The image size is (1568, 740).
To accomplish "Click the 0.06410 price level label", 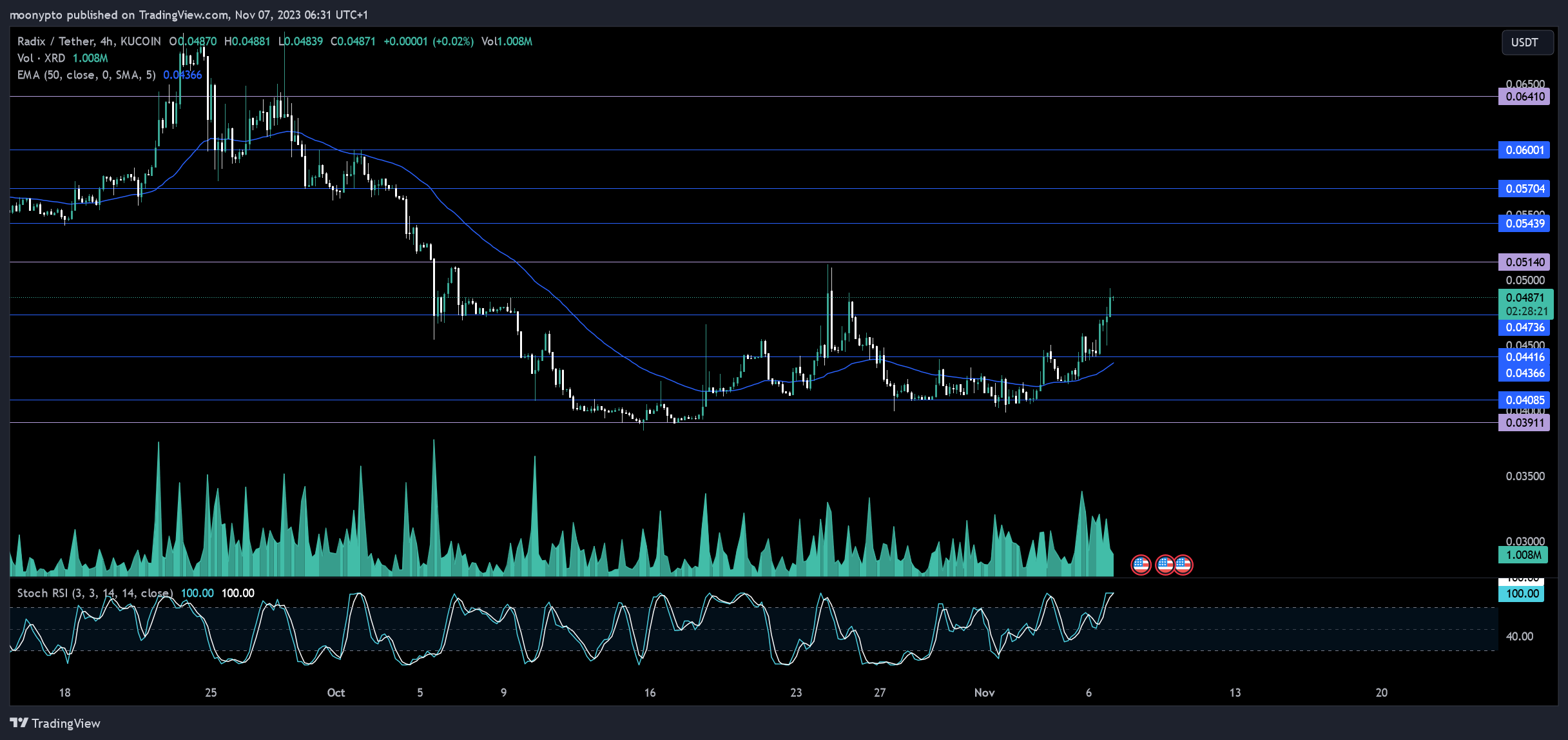I will pos(1524,97).
